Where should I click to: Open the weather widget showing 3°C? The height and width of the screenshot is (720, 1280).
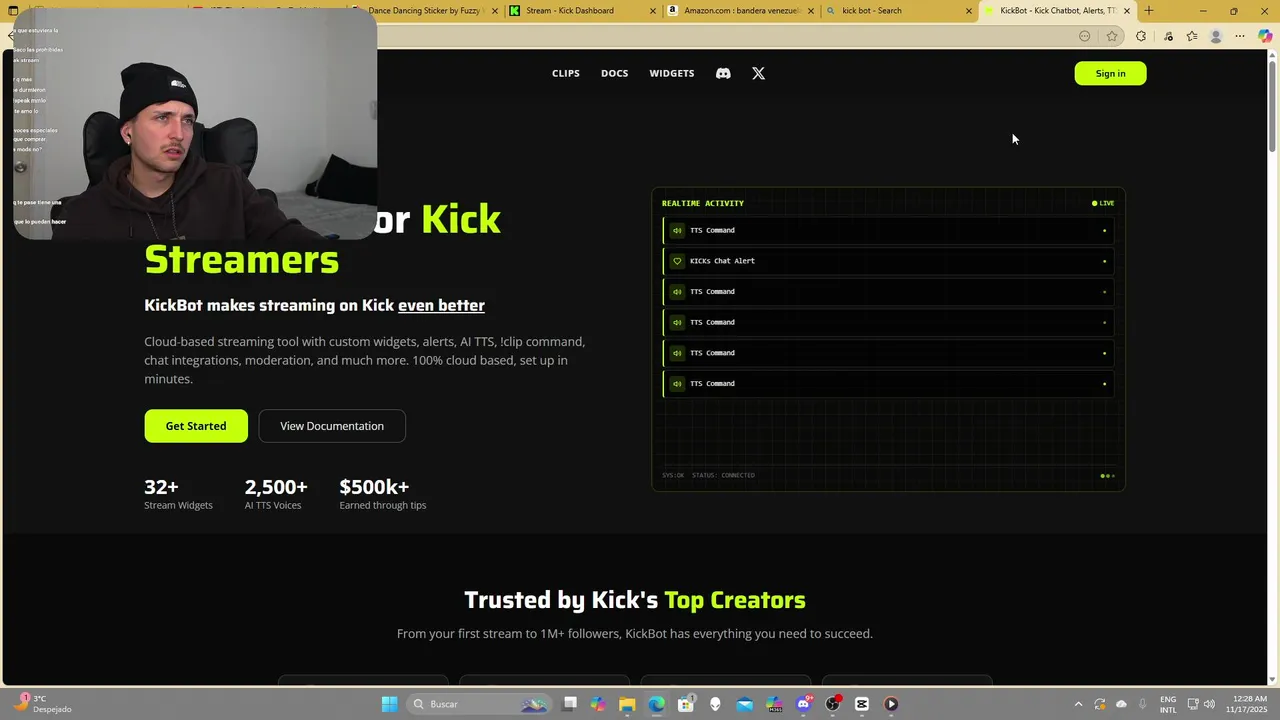[42, 704]
